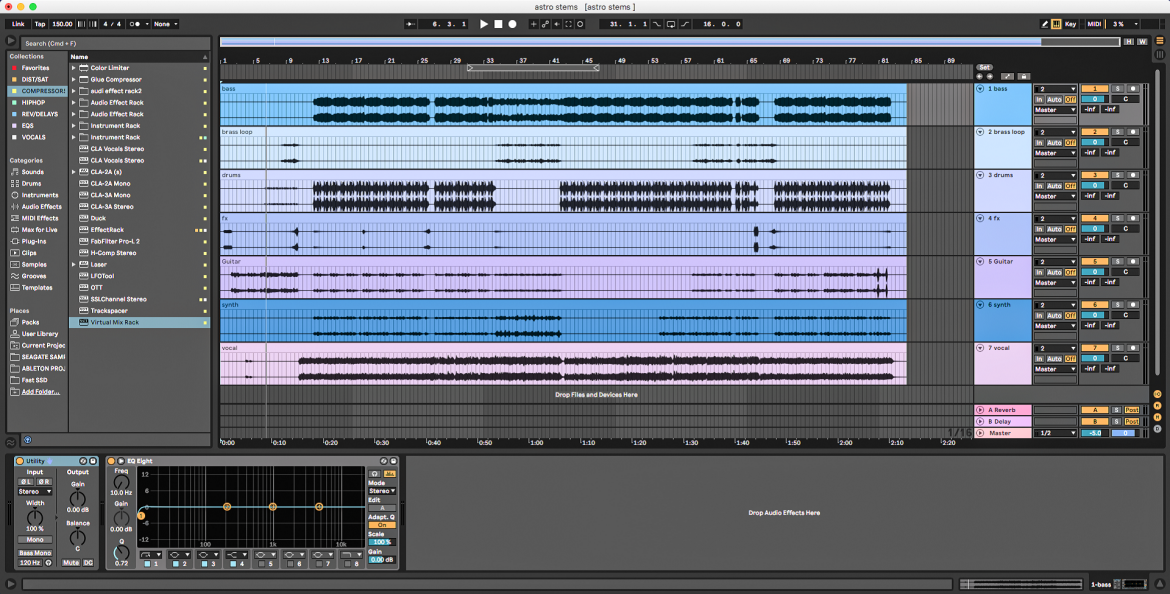This screenshot has height=594, width=1170.
Task: Click the Link button
Action: (18, 24)
